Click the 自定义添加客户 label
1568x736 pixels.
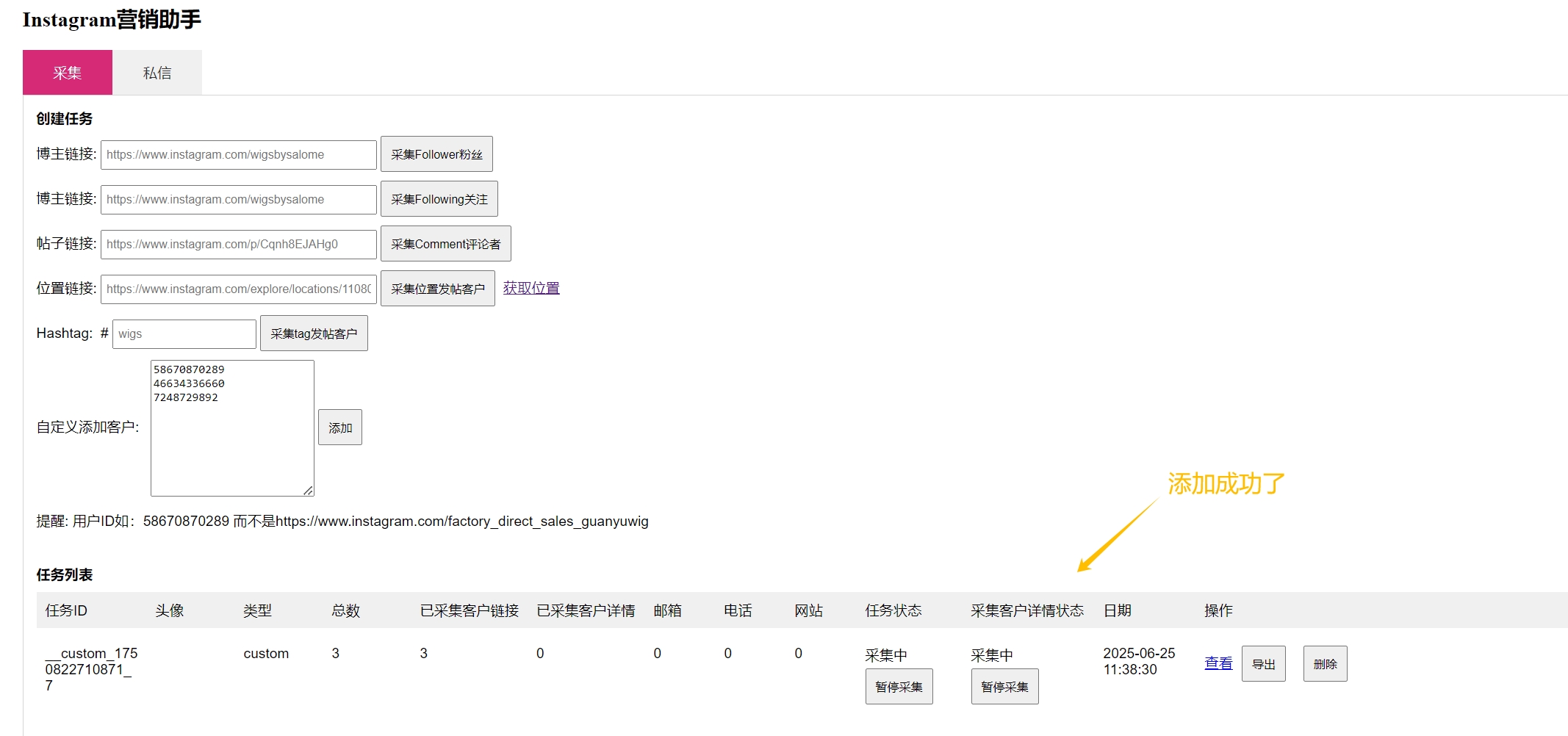pyautogui.click(x=87, y=427)
